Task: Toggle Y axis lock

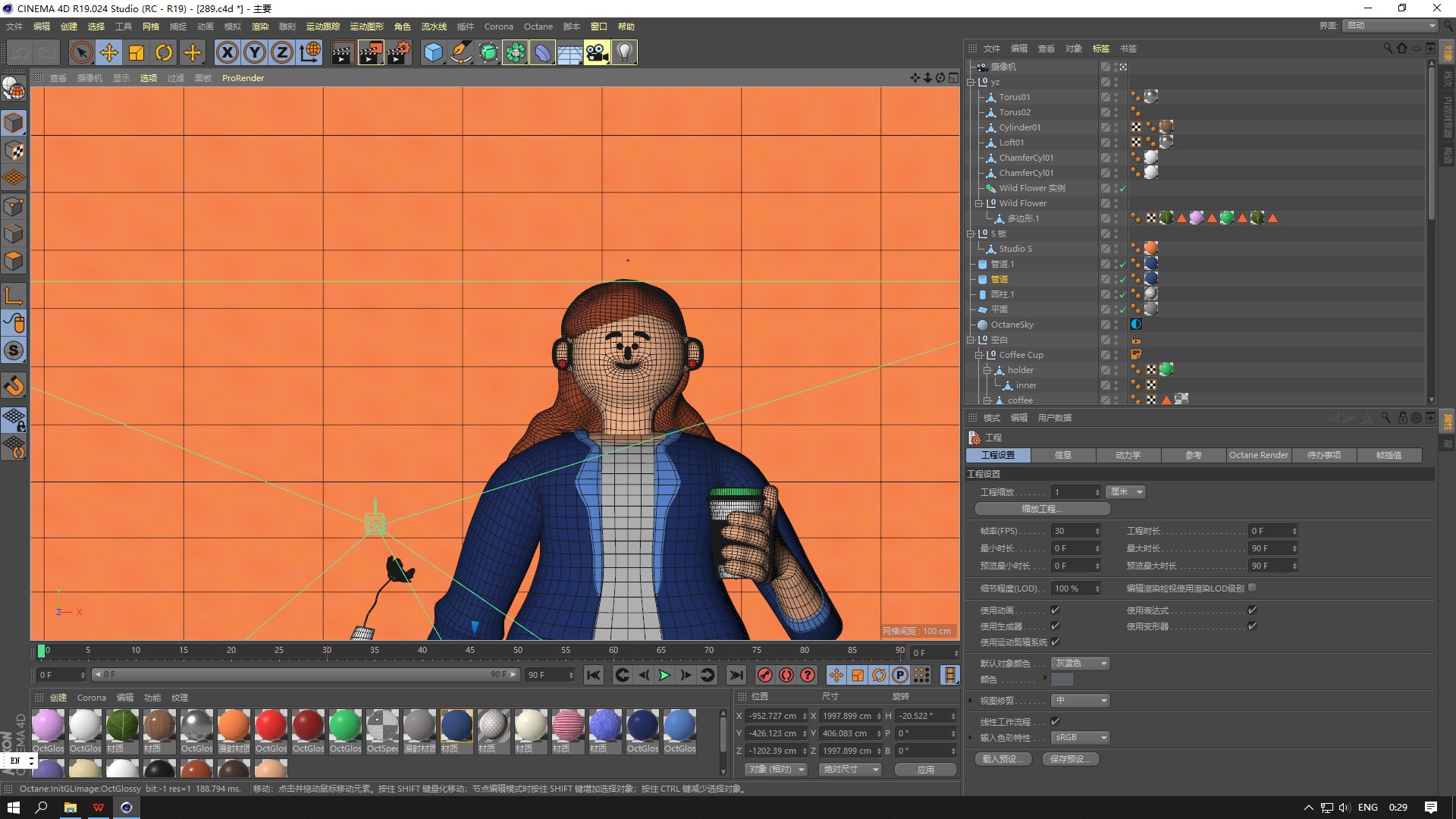Action: click(255, 53)
